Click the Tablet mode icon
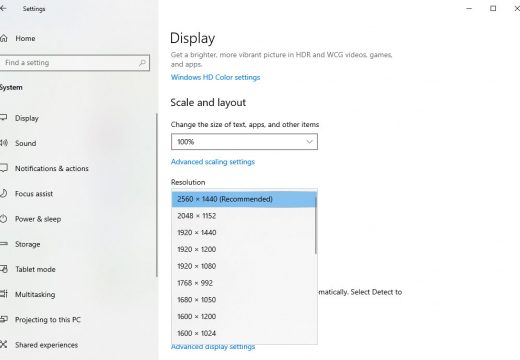The width and height of the screenshot is (520, 360). [4, 269]
